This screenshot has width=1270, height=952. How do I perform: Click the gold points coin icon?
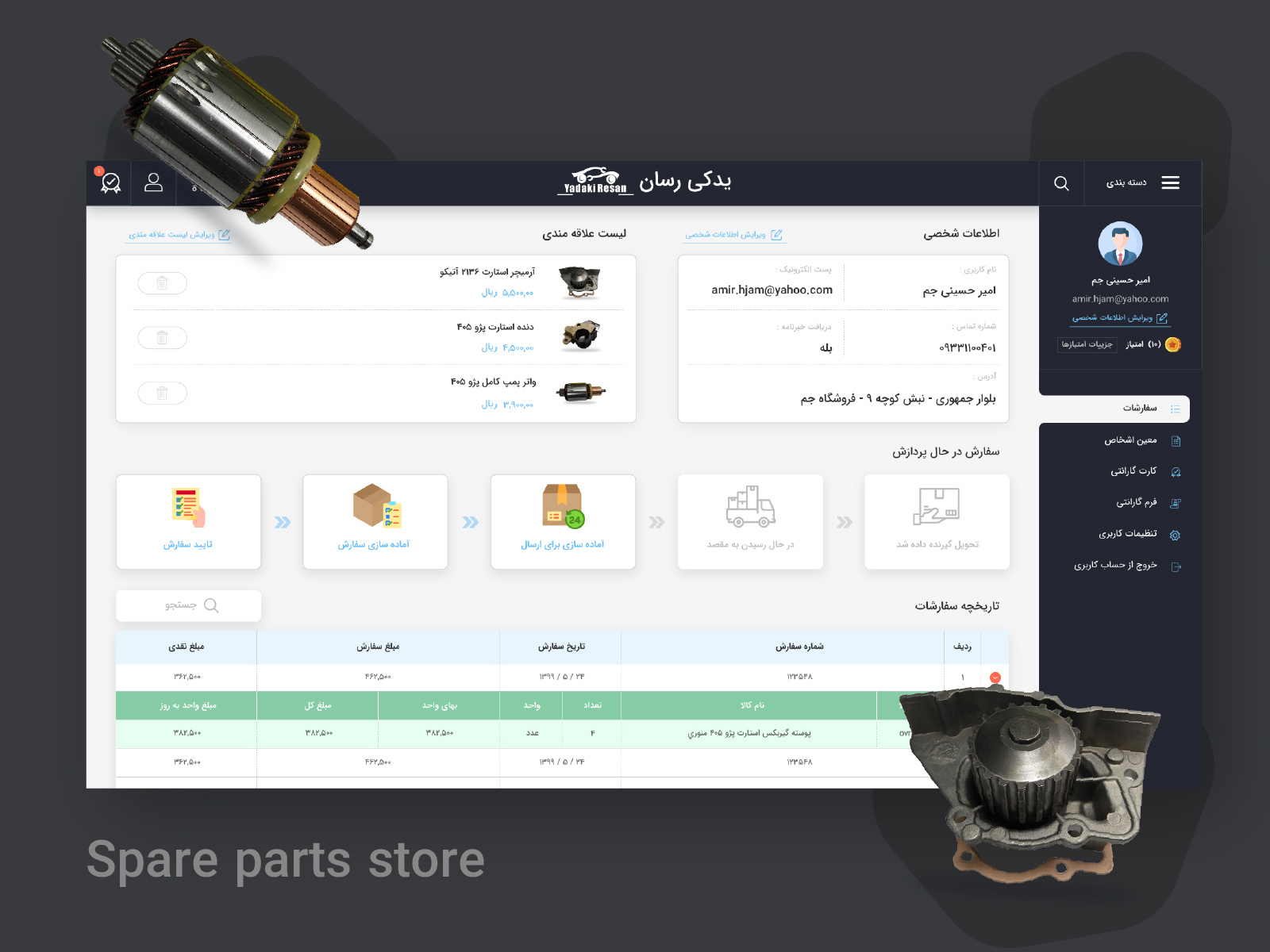point(1173,344)
